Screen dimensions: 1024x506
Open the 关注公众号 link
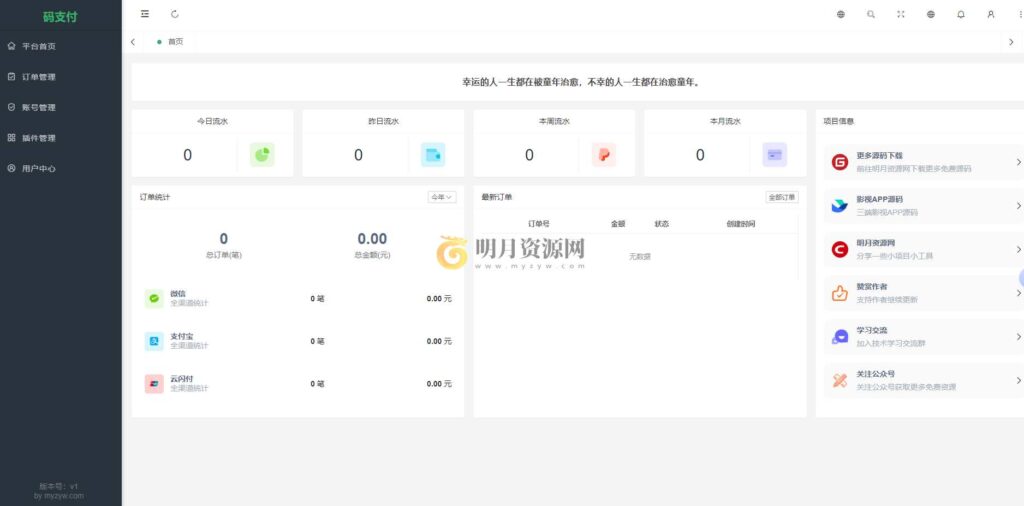[876, 374]
